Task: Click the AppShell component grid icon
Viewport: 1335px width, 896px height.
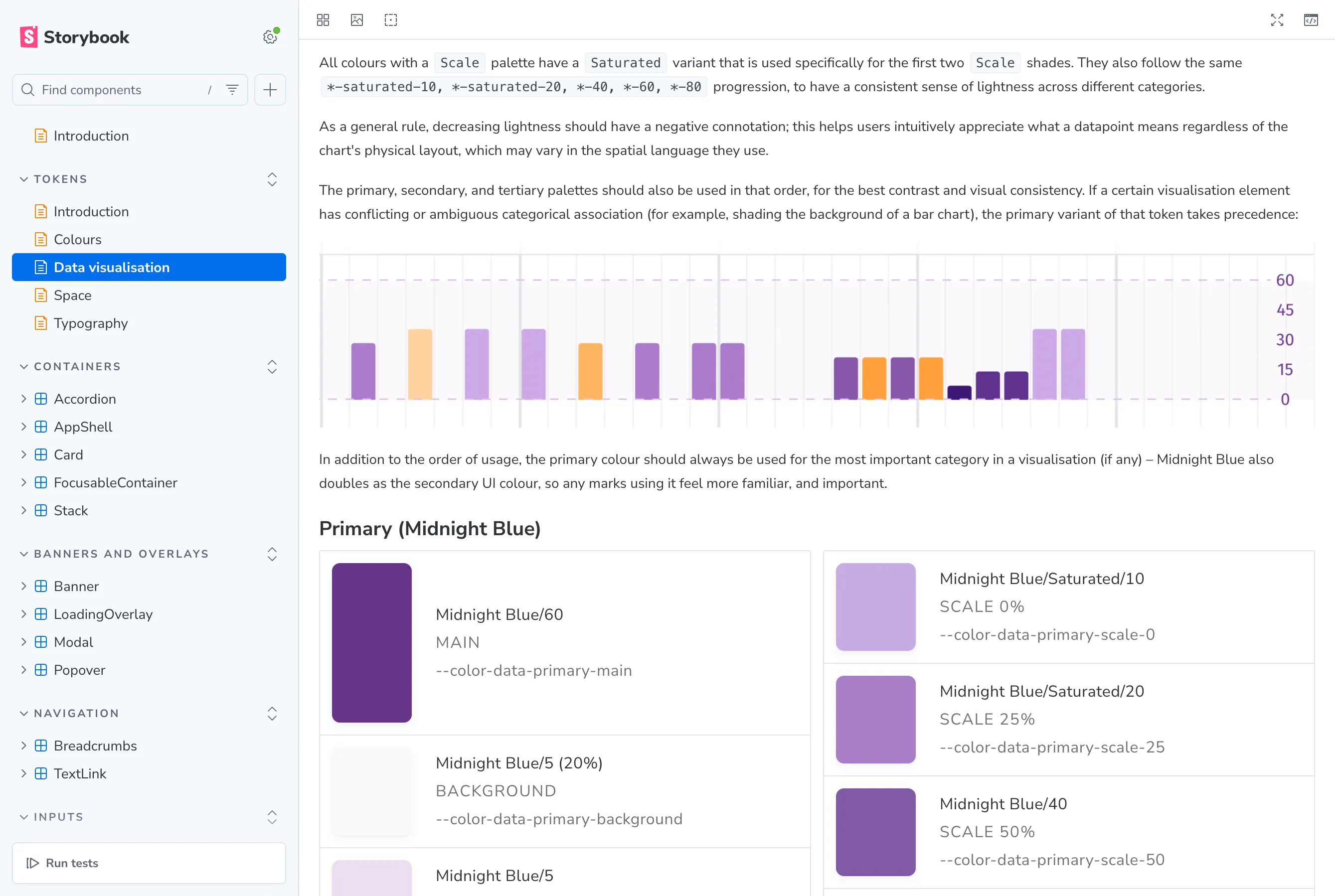Action: [40, 427]
